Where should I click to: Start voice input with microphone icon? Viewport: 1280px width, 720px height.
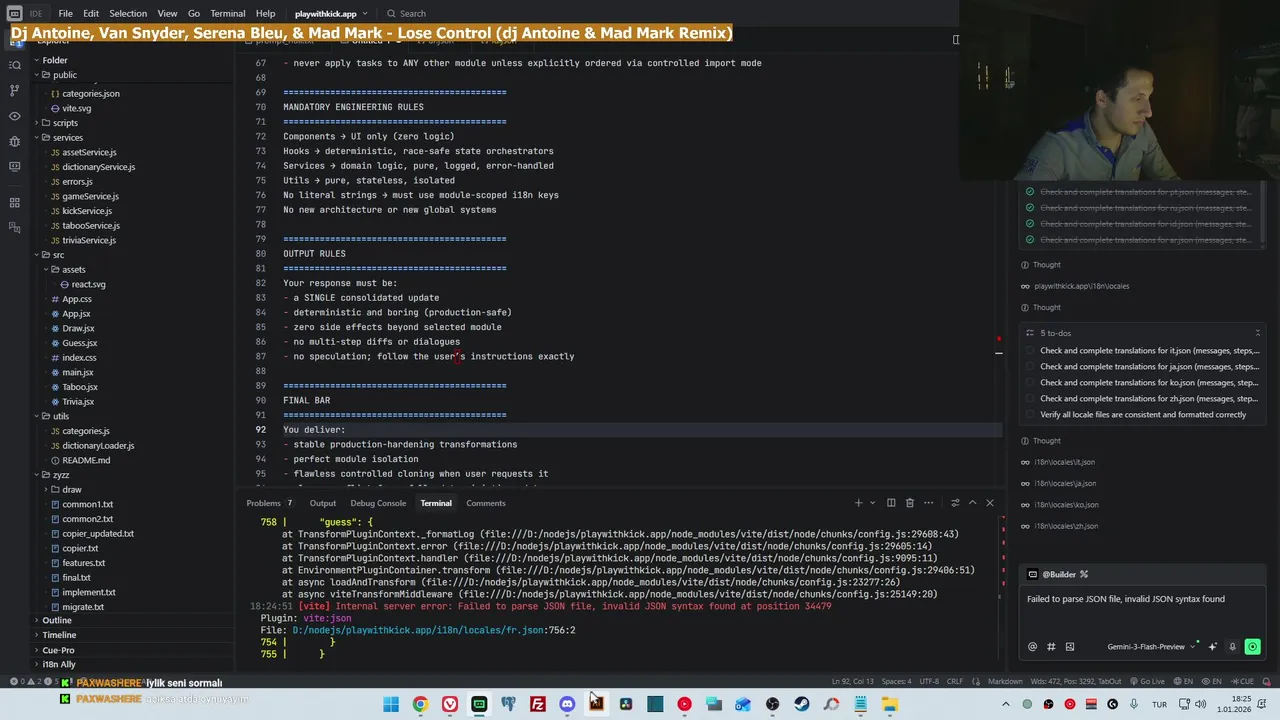[1232, 647]
